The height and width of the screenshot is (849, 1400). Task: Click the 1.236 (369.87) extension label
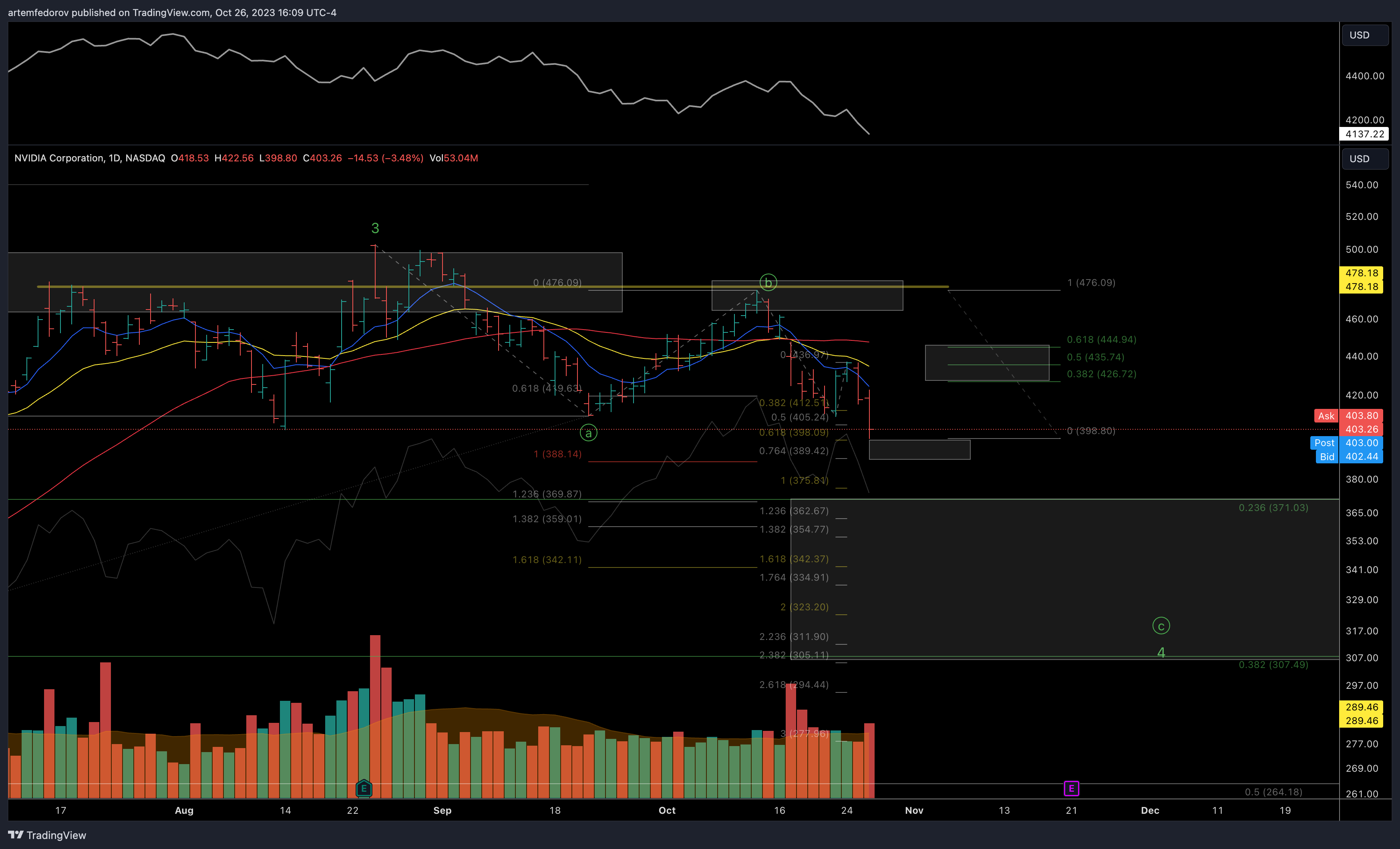pos(547,494)
